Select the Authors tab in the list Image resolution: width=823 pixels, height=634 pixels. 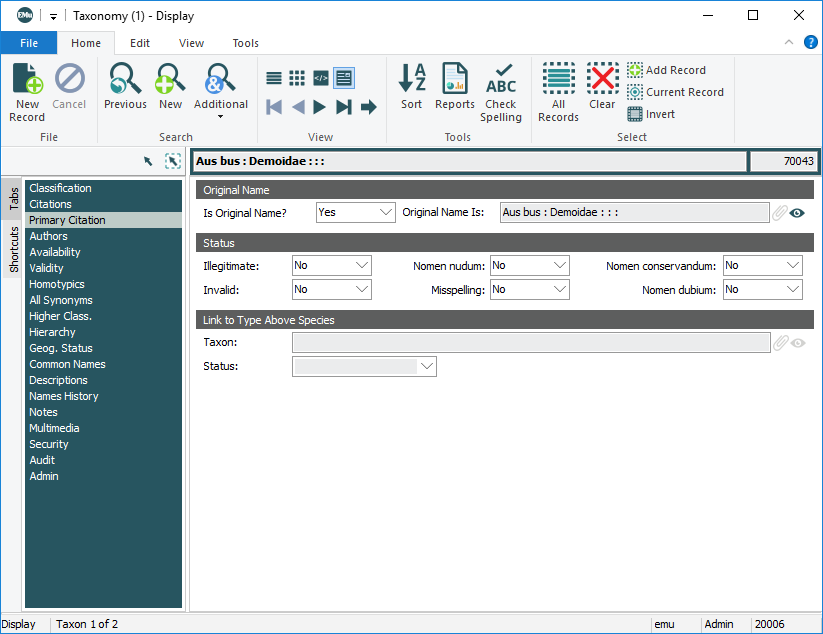point(48,236)
